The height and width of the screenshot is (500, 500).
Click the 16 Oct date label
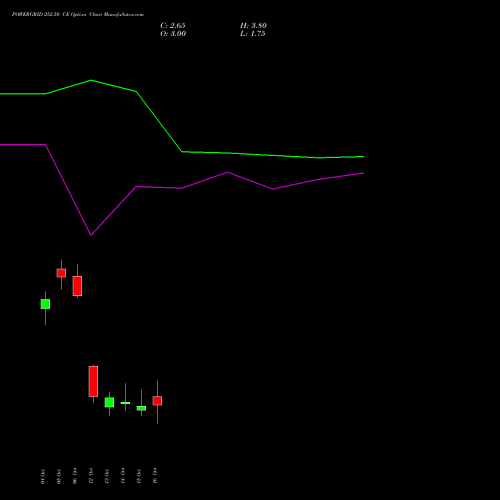click(155, 476)
